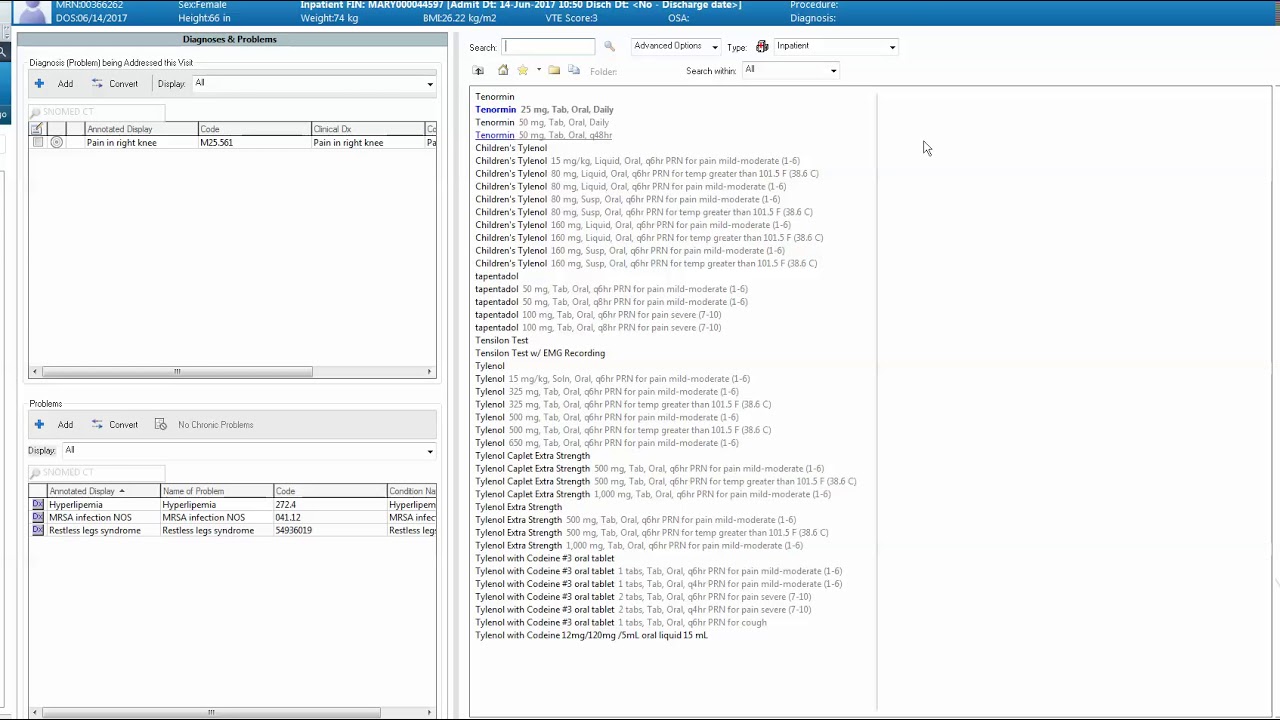Screen dimensions: 1280x720
Task: Click into the order Search field
Action: [548, 47]
